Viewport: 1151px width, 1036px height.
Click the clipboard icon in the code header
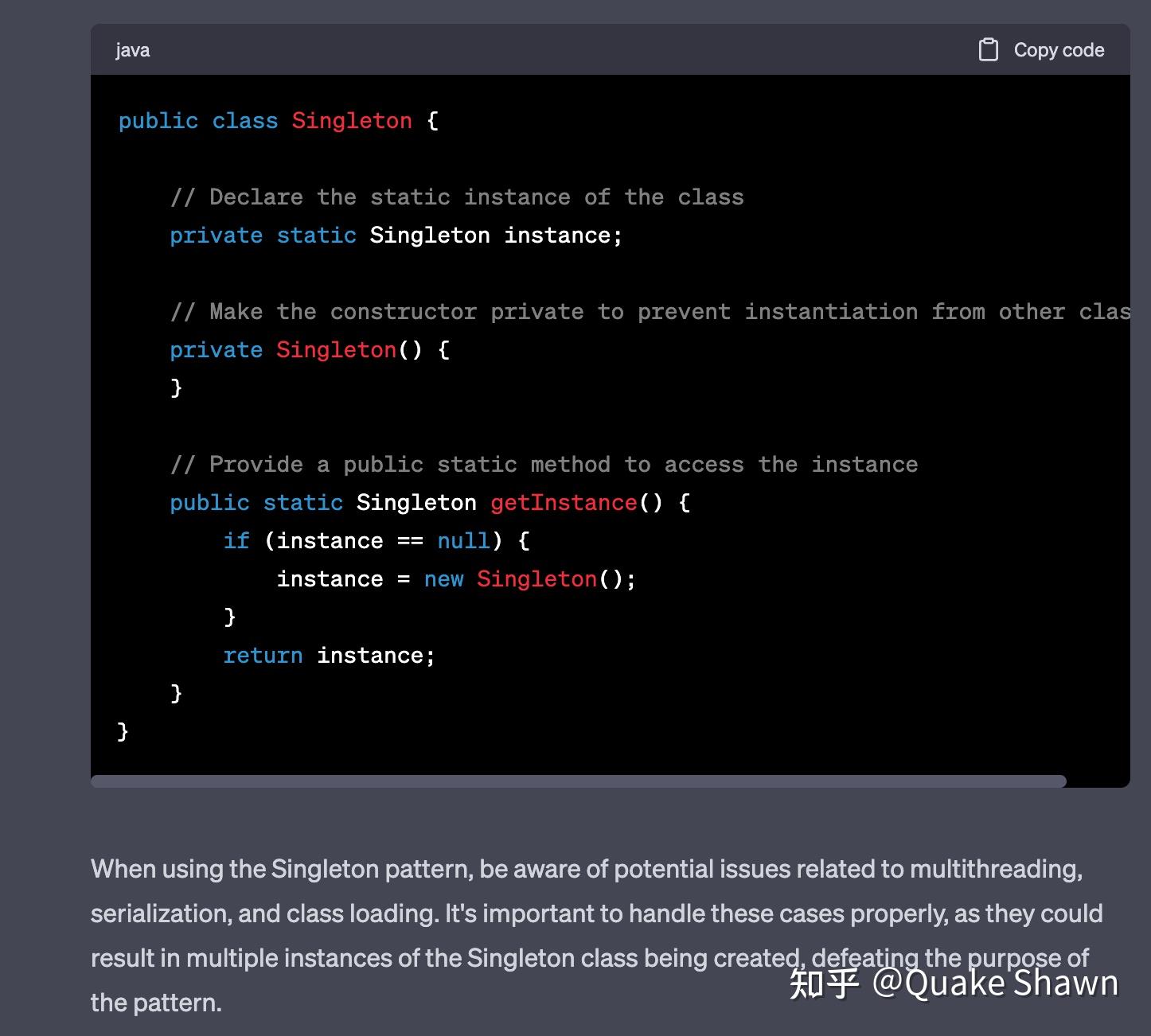989,49
